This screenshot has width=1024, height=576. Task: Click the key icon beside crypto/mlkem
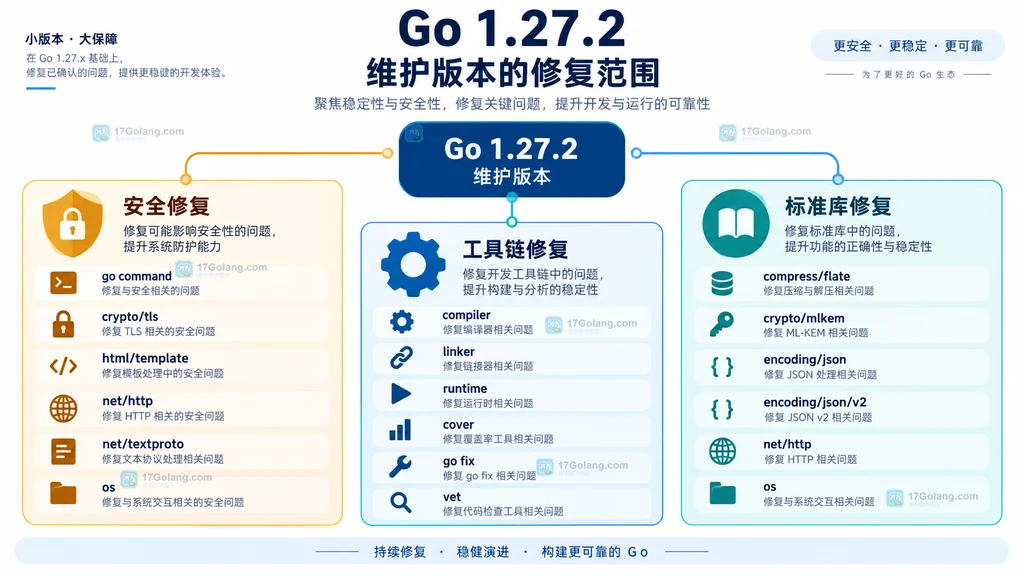click(x=722, y=325)
